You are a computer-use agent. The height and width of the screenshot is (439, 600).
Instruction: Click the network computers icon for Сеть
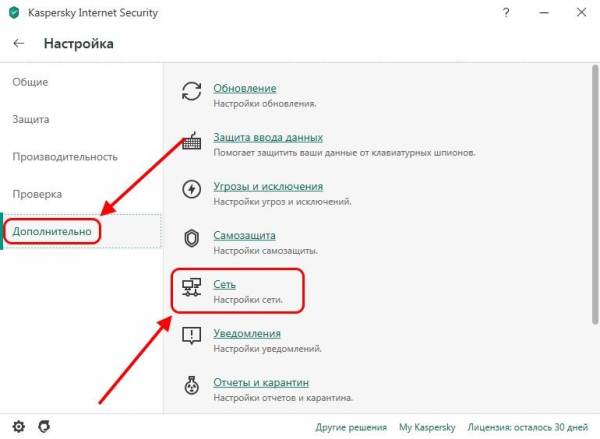(191, 287)
